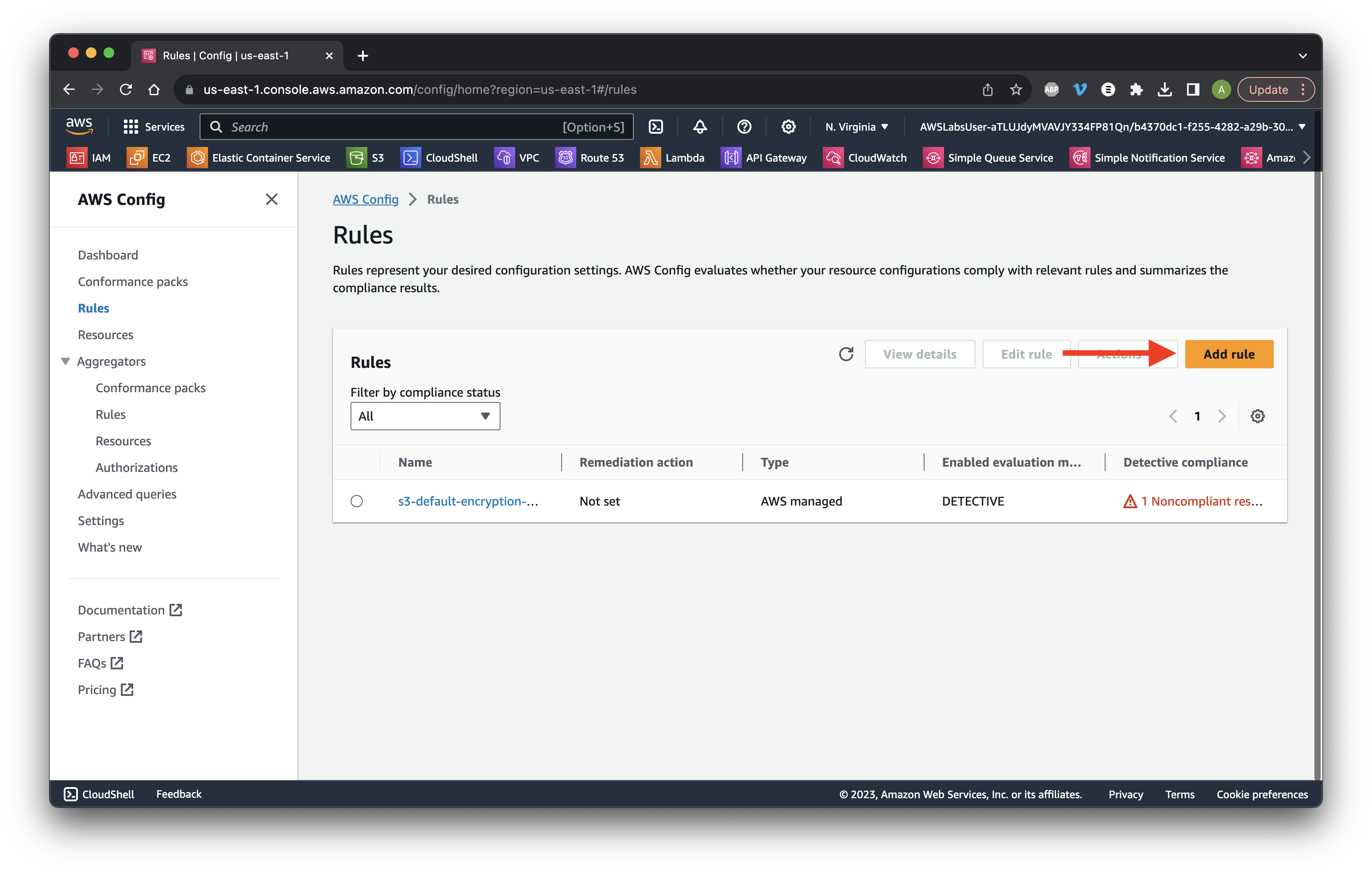
Task: Open the compliance status filter dropdown
Action: tap(425, 416)
